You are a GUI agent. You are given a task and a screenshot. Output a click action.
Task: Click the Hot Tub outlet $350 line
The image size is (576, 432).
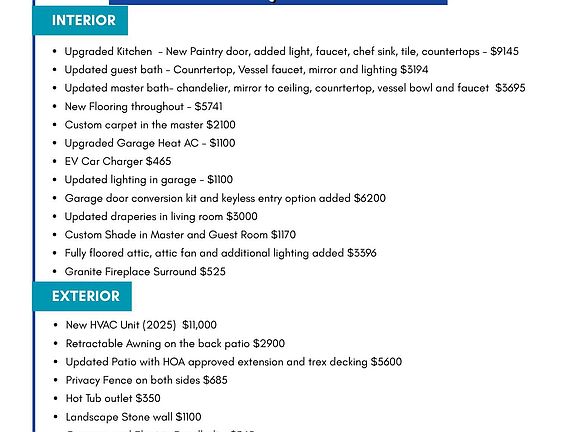[x=113, y=398]
